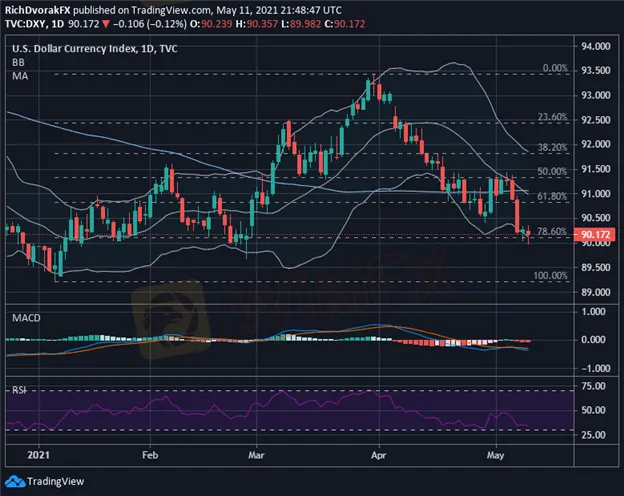Image resolution: width=624 pixels, height=496 pixels.
Task: Click the 61.80% Fibonacci level label
Action: pos(554,196)
